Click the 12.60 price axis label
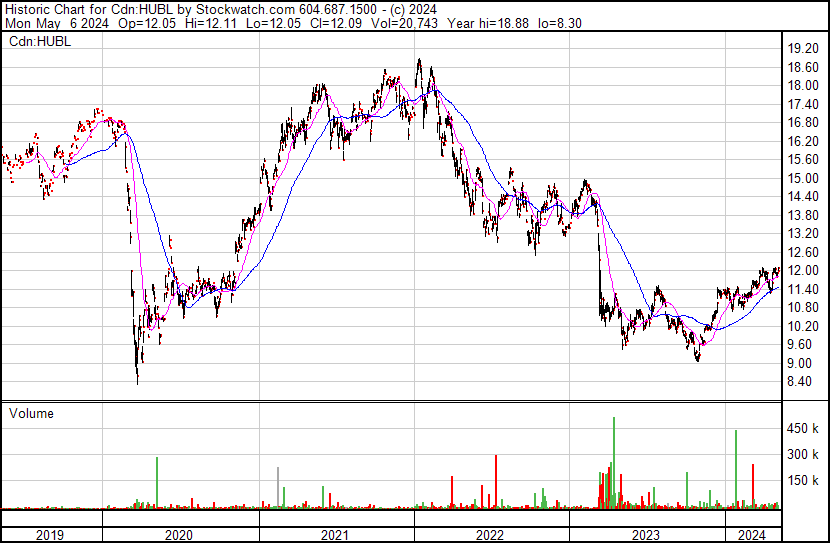This screenshot has height=543, width=830. (x=803, y=252)
